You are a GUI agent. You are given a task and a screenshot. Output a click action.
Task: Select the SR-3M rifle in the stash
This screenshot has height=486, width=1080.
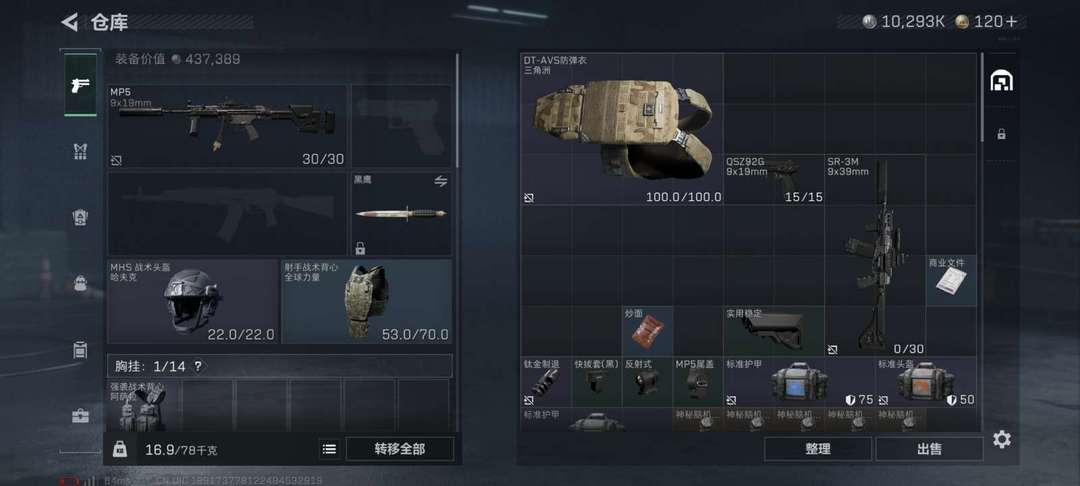[x=875, y=255]
